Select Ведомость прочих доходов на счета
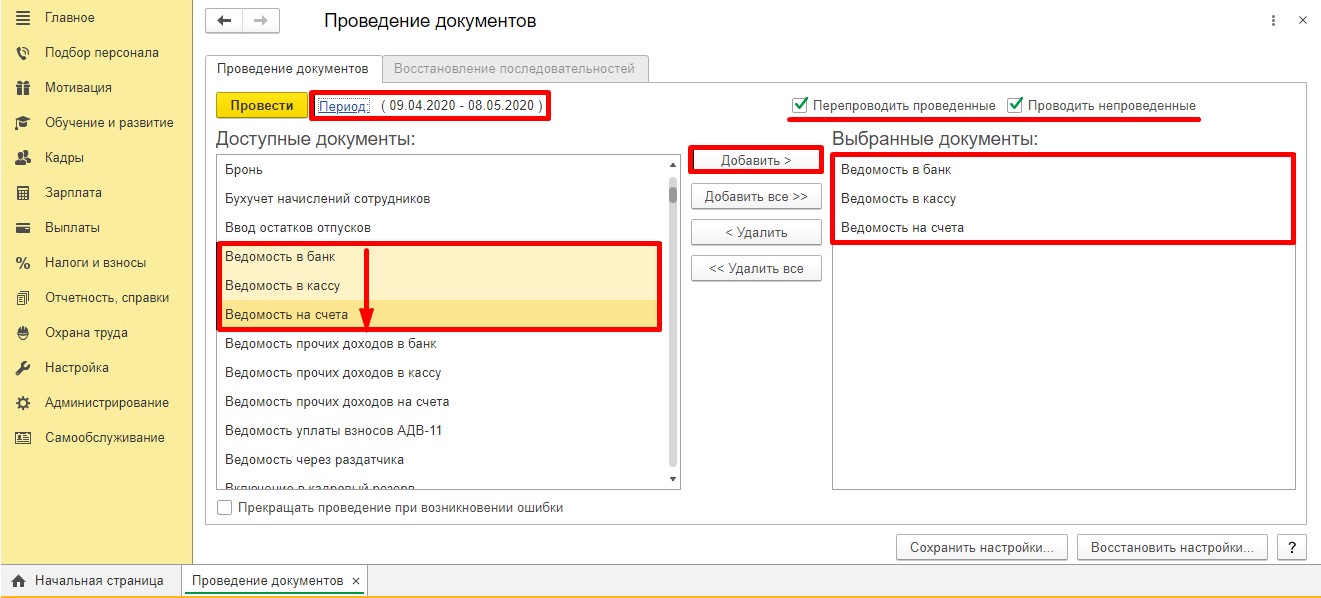1321x598 pixels. [441, 402]
